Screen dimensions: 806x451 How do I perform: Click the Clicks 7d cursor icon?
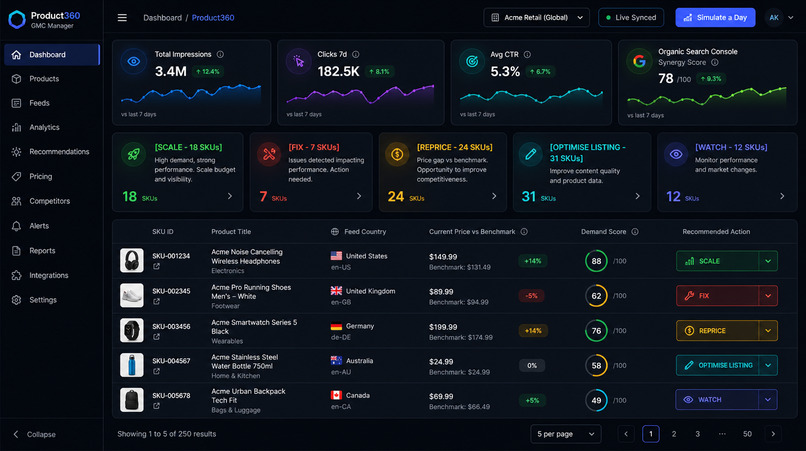click(x=299, y=61)
